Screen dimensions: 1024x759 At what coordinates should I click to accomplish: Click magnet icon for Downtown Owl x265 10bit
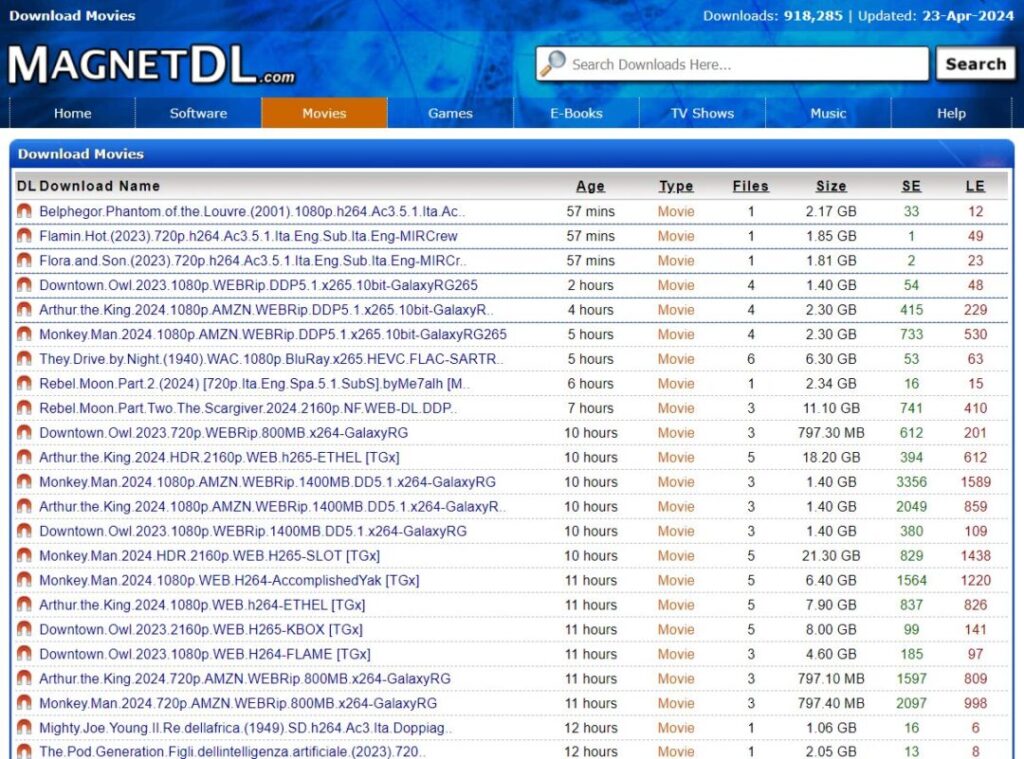pyautogui.click(x=24, y=285)
